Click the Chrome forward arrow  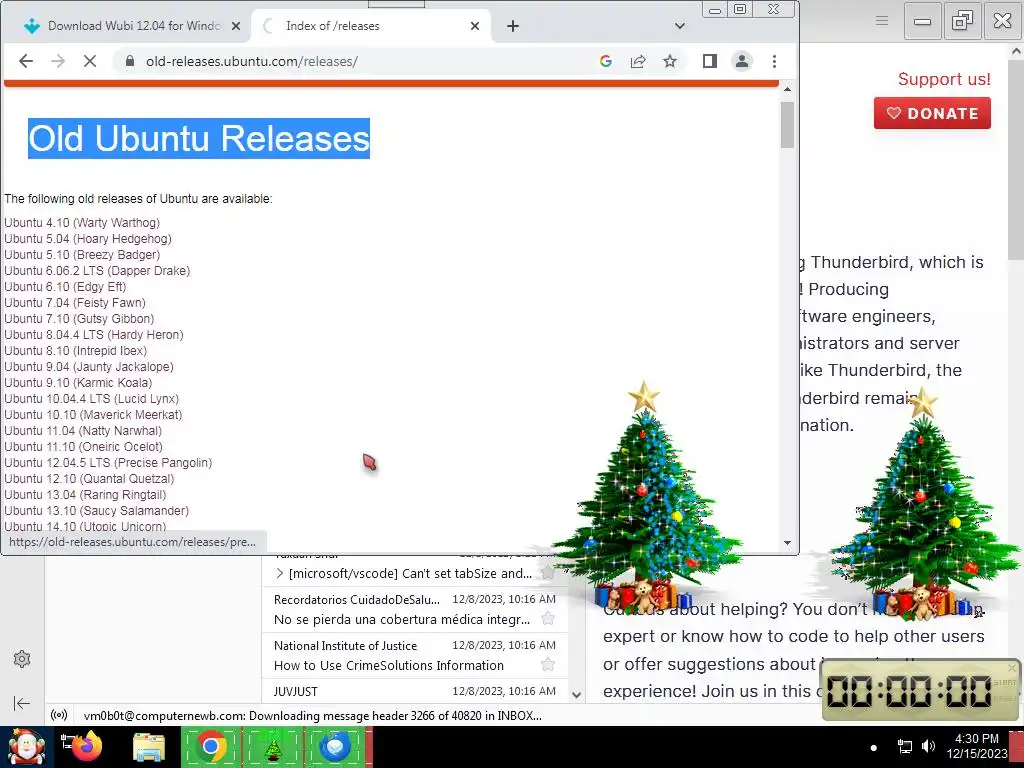[58, 61]
